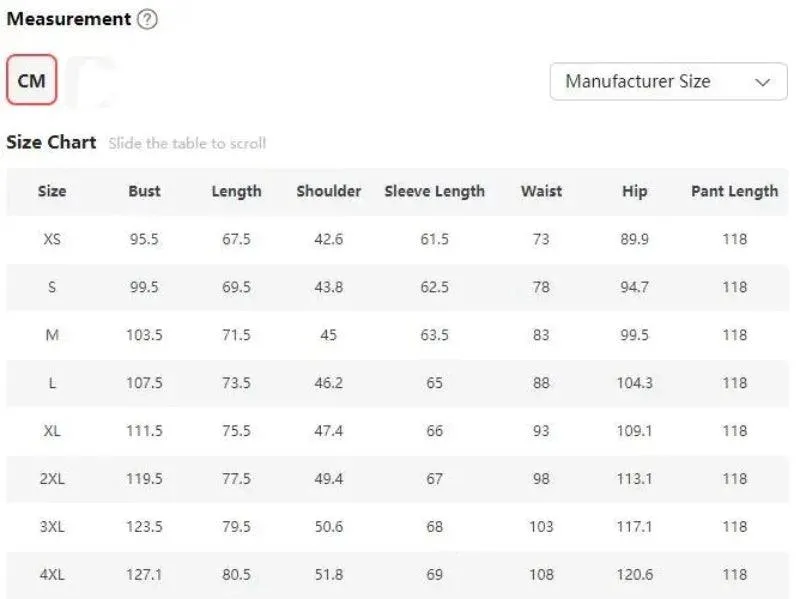The width and height of the screenshot is (800, 599).
Task: Click the Bust column header
Action: tap(144, 191)
